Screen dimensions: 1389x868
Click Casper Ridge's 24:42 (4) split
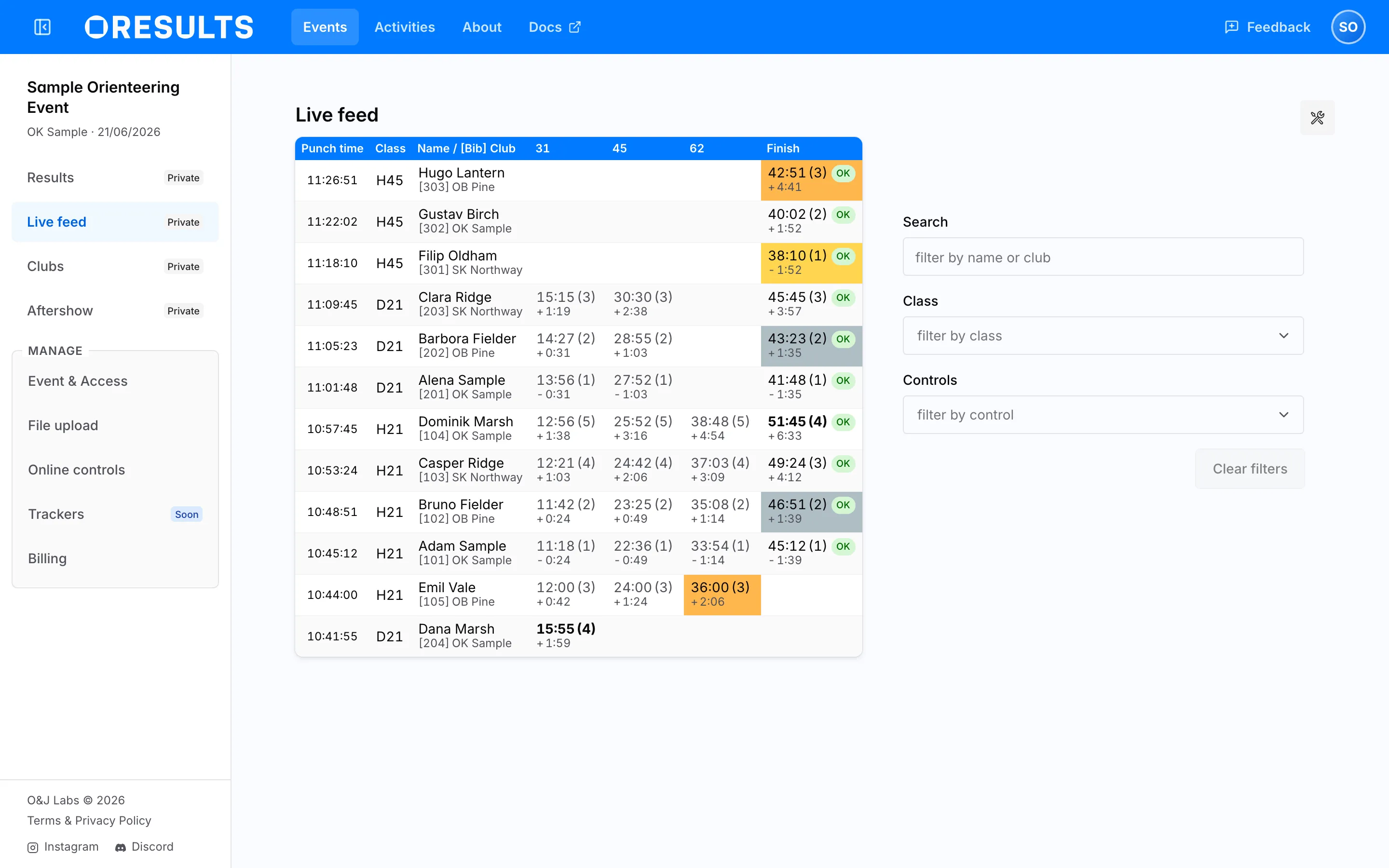[x=643, y=463]
